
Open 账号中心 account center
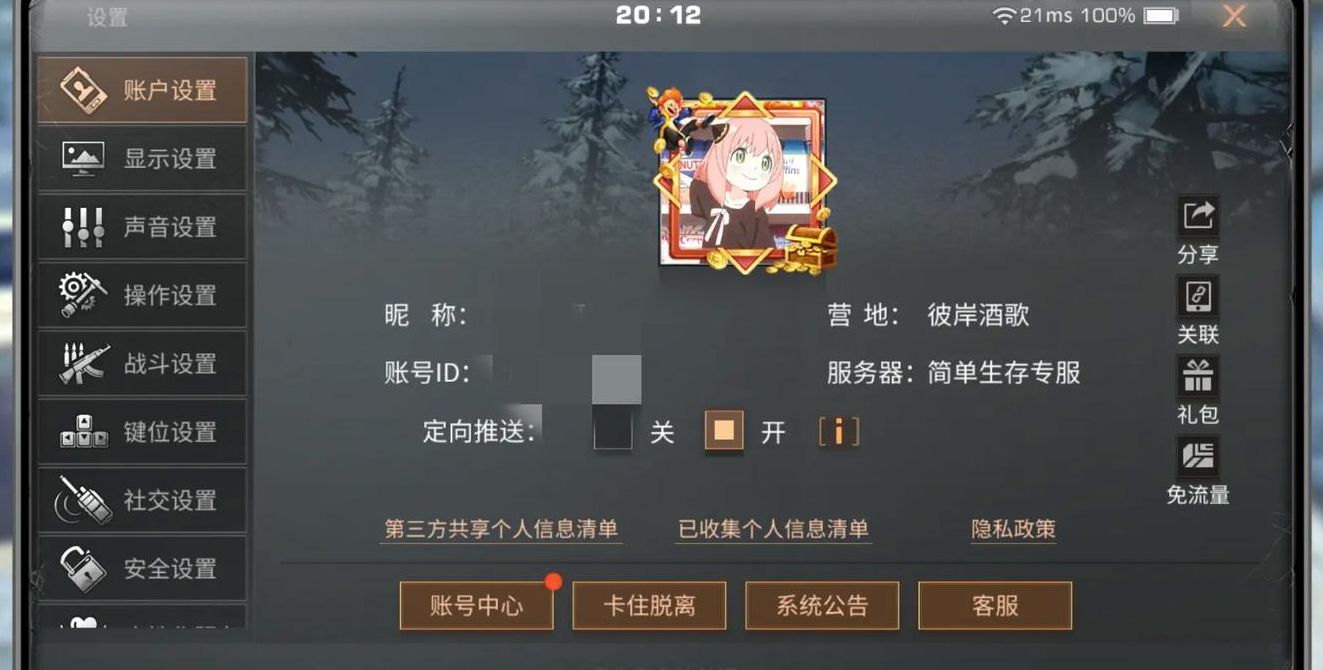tap(477, 605)
